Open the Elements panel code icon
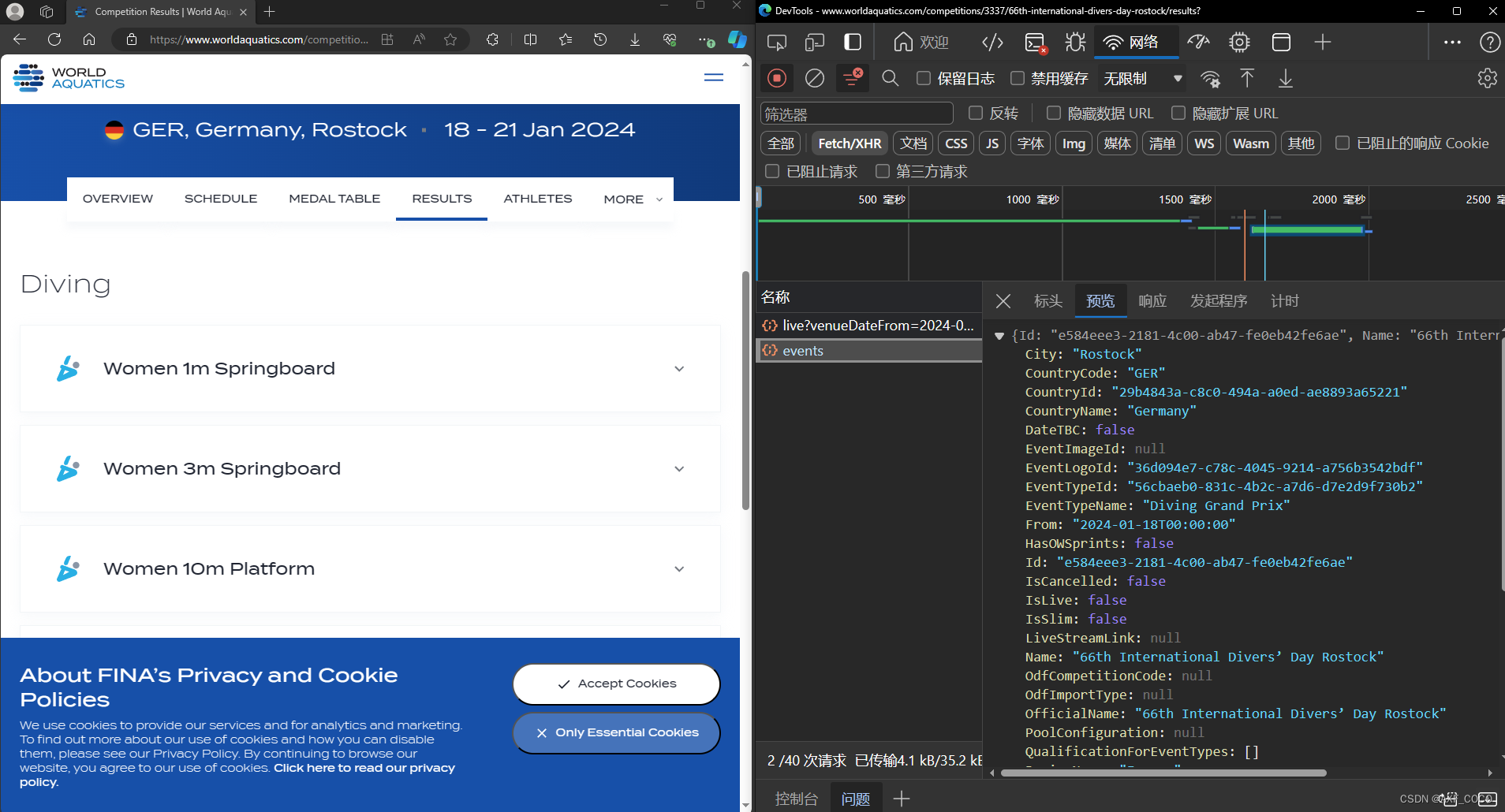Viewport: 1505px width, 812px height. point(992,42)
